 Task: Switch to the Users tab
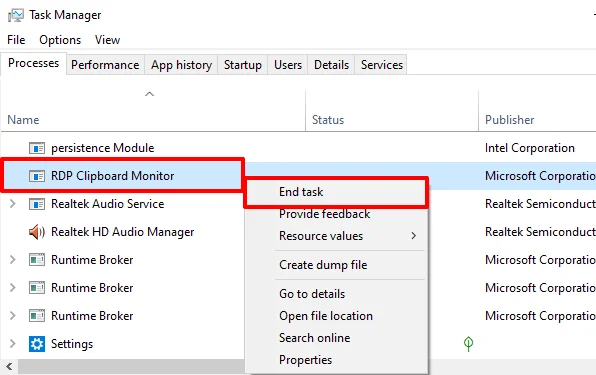point(288,65)
